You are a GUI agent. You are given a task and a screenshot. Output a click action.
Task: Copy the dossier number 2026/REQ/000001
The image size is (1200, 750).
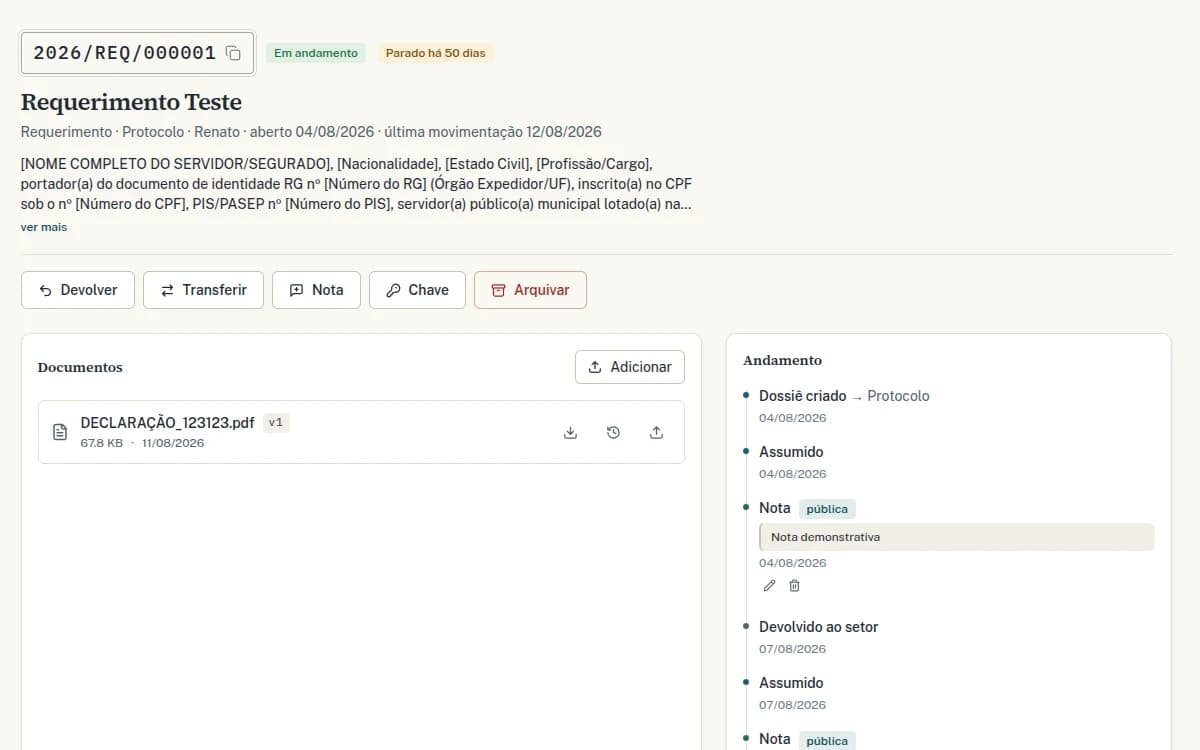pyautogui.click(x=233, y=53)
